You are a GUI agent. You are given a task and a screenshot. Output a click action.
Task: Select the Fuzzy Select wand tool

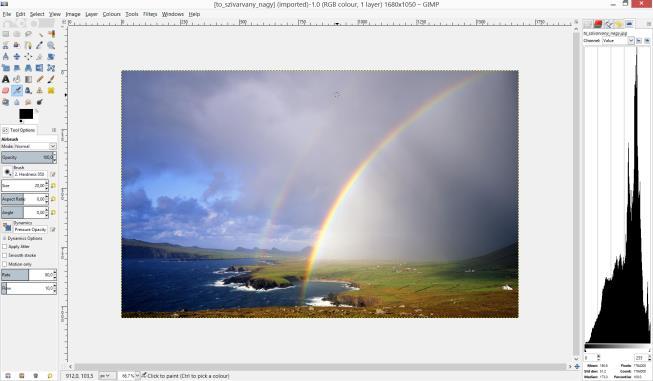point(40,35)
